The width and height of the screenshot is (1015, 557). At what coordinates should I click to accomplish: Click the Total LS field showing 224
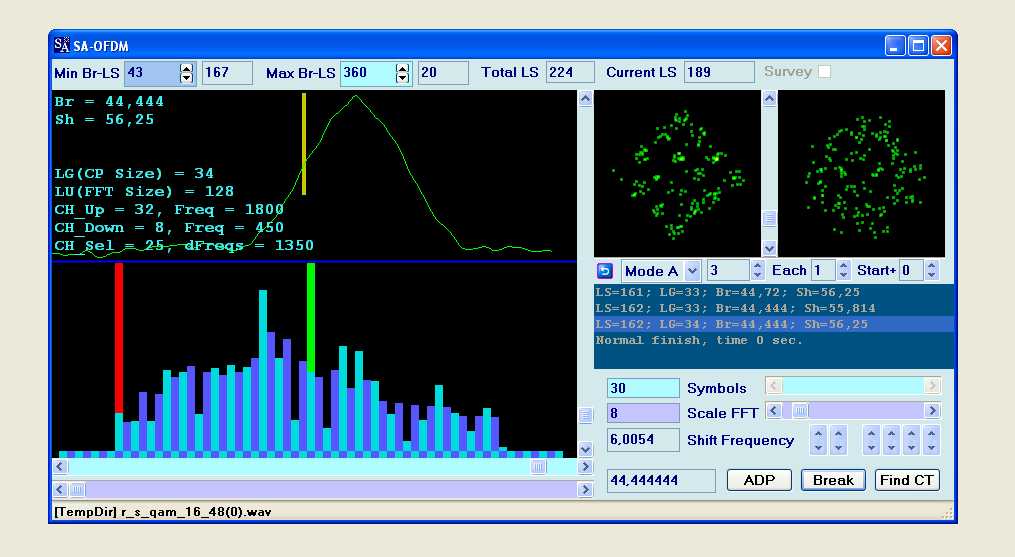[570, 73]
